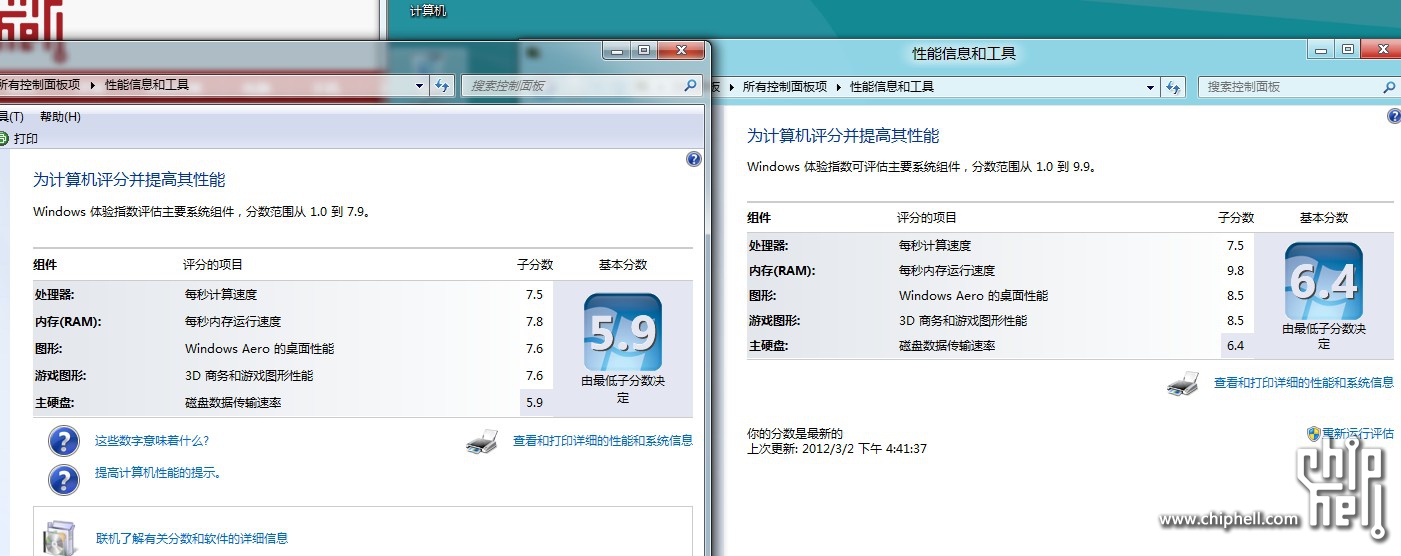Click 性能信息和工具 breadcrumb in the right window
1401x556 pixels.
click(x=892, y=87)
